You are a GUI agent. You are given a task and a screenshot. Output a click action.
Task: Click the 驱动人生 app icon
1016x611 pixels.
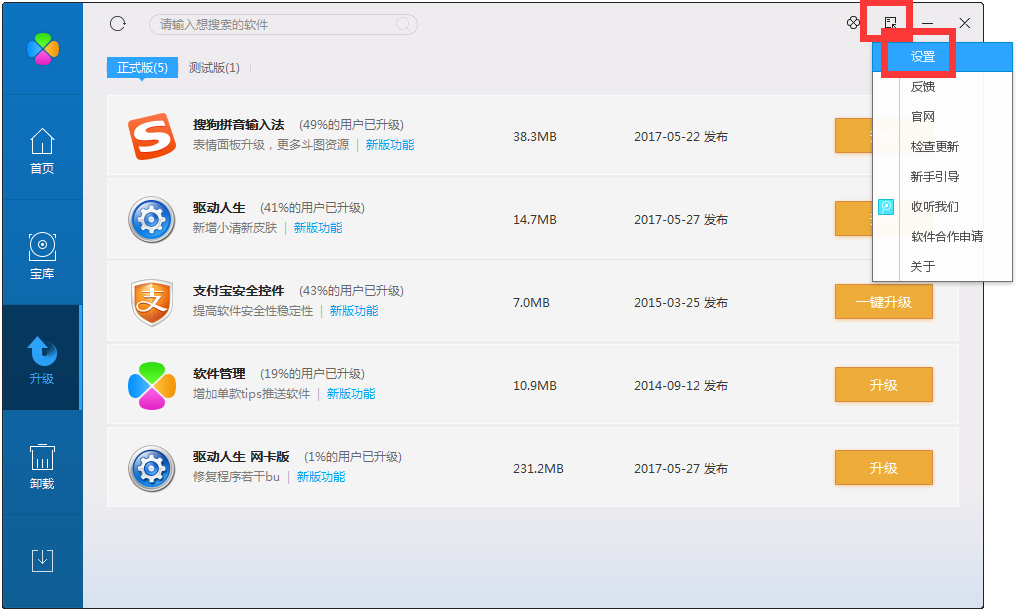point(151,219)
